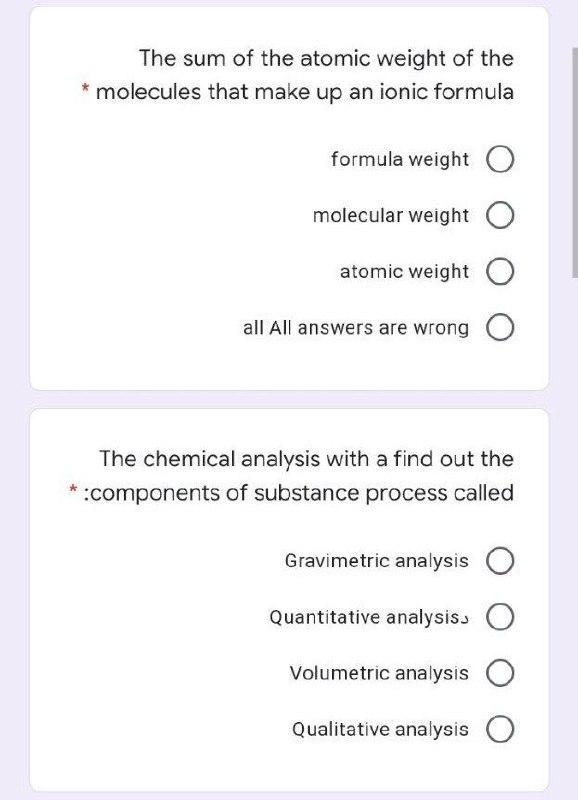Choose the all All answers are wrong option
578x800 pixels.
click(x=500, y=326)
